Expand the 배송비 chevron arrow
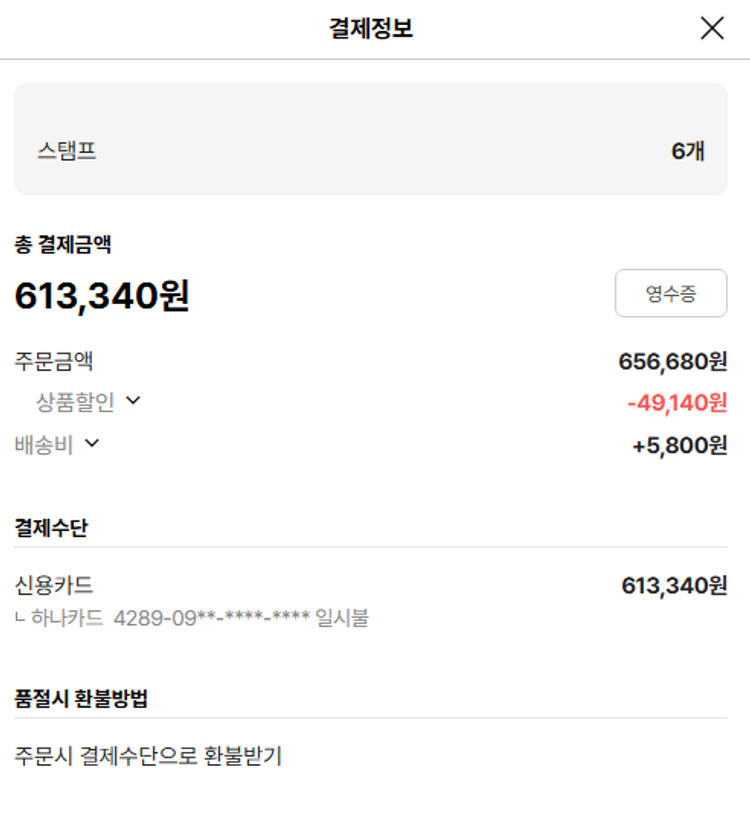Screen dimensions: 750x825 click(92, 443)
